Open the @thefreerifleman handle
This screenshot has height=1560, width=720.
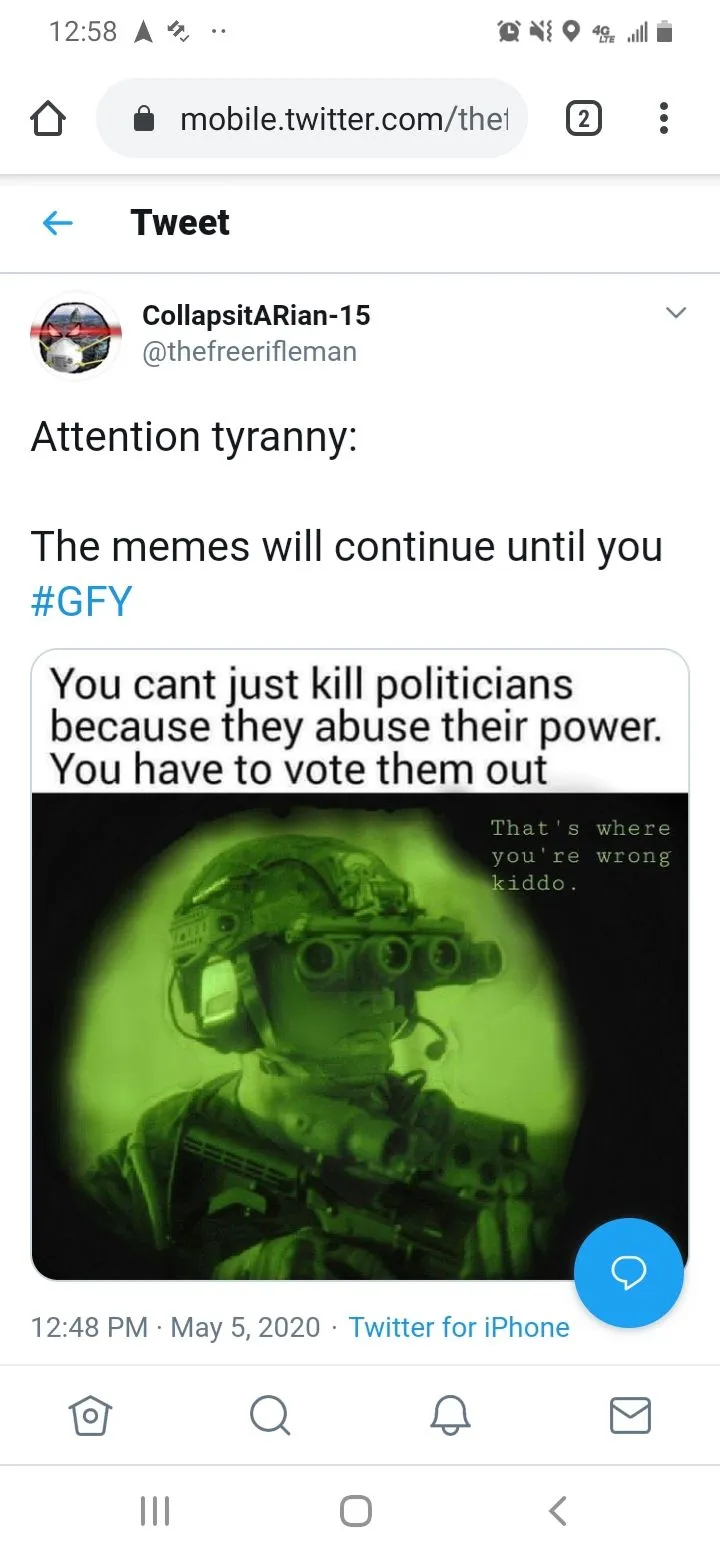pyautogui.click(x=250, y=352)
